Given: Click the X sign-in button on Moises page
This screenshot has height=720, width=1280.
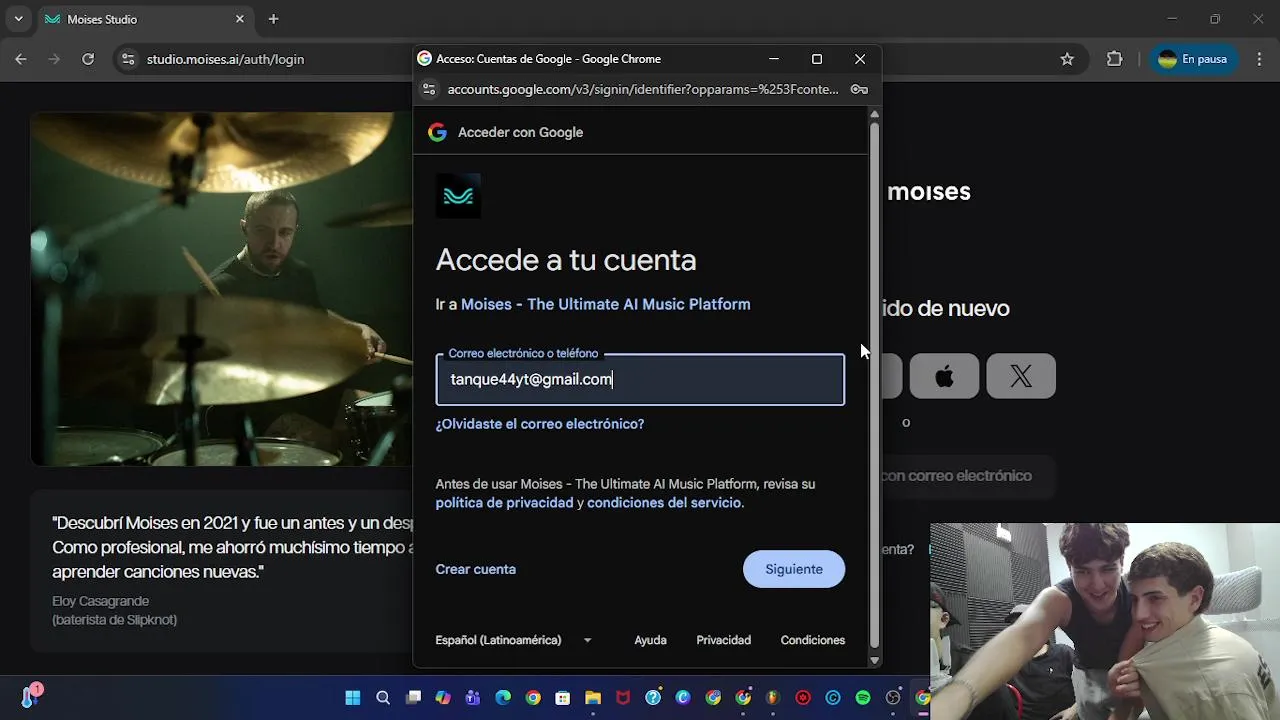Looking at the screenshot, I should tap(1021, 376).
